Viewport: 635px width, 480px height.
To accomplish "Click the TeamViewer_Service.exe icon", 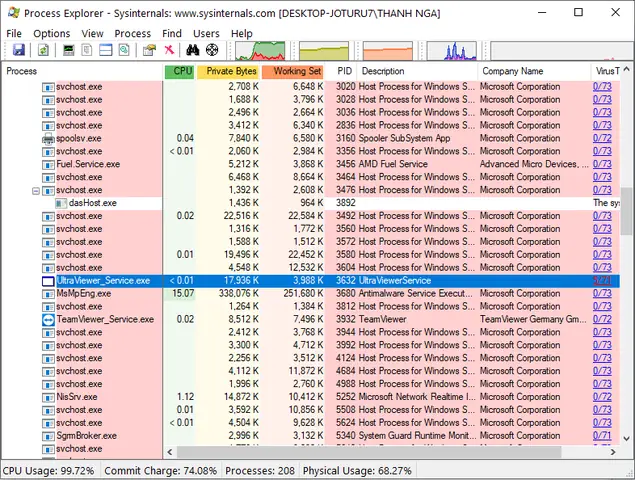I will [48, 320].
